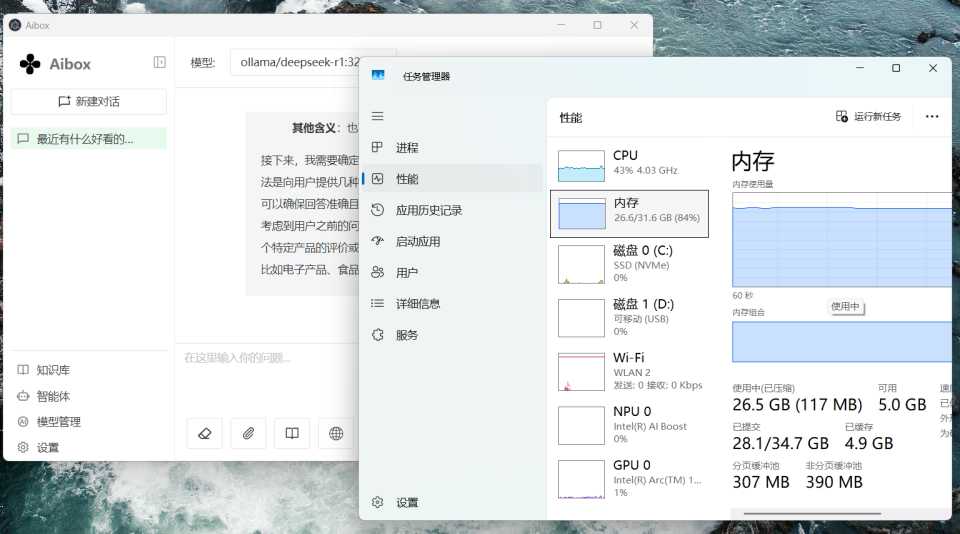Screen dimensions: 960x534
Task: Minimize the Task Manager window
Action: pyautogui.click(x=860, y=68)
